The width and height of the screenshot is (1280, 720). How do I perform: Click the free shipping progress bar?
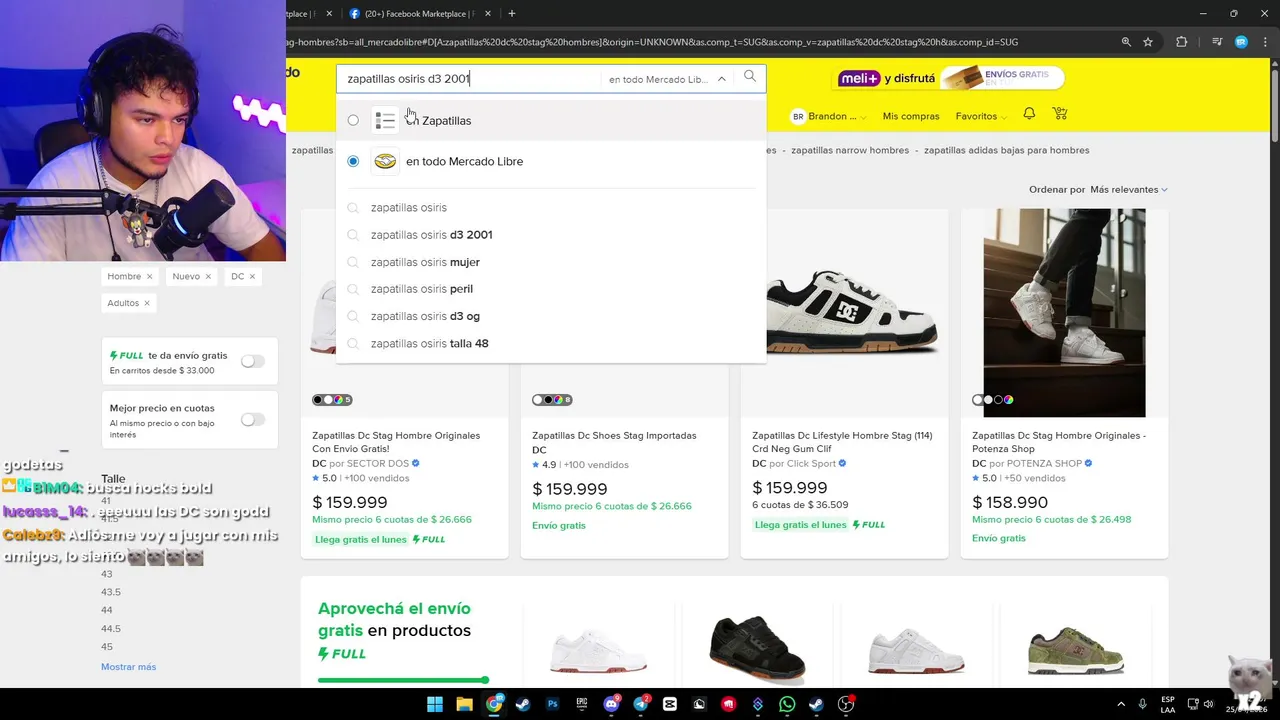pos(403,680)
